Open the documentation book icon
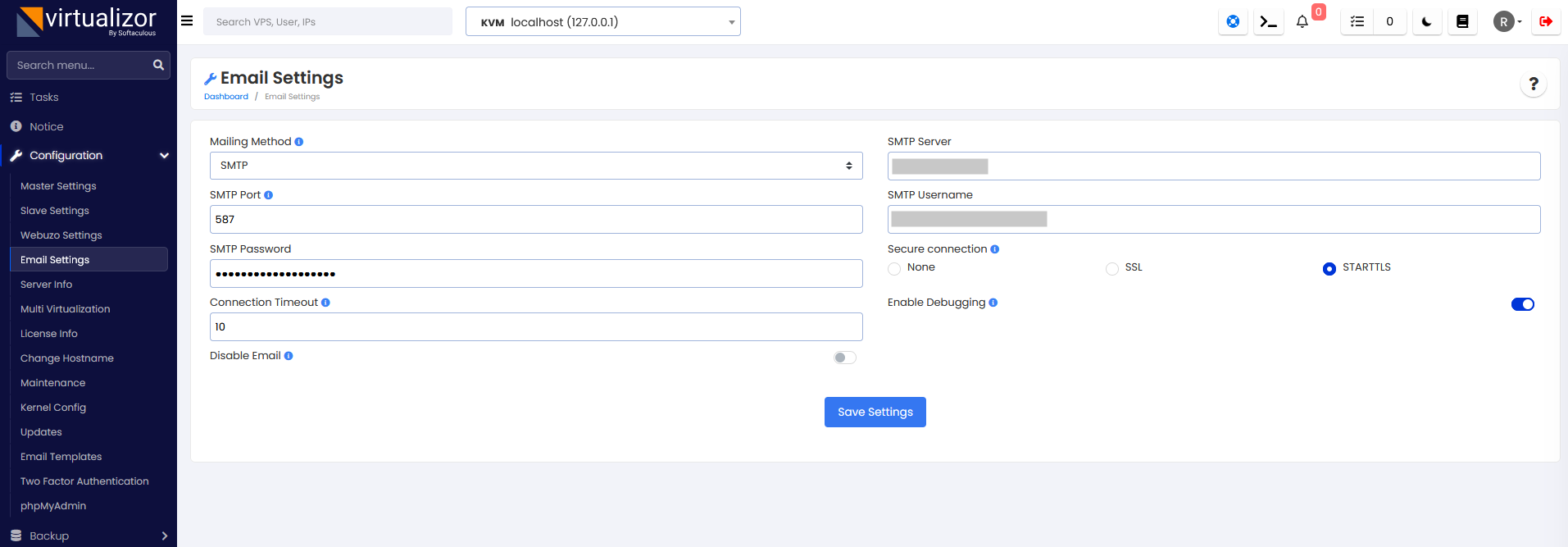 coord(1462,22)
